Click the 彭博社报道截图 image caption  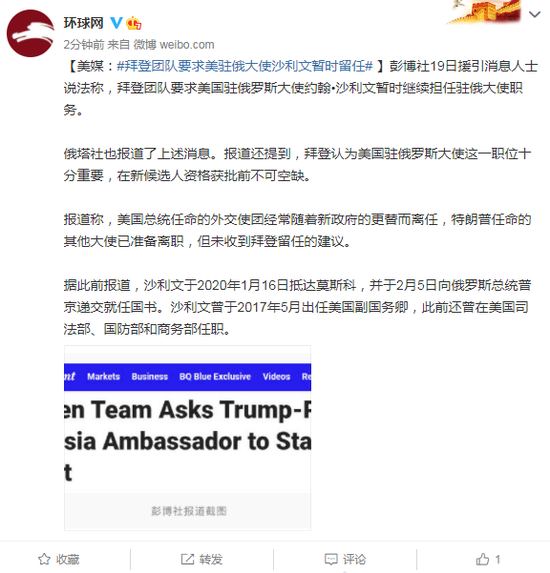click(x=189, y=511)
